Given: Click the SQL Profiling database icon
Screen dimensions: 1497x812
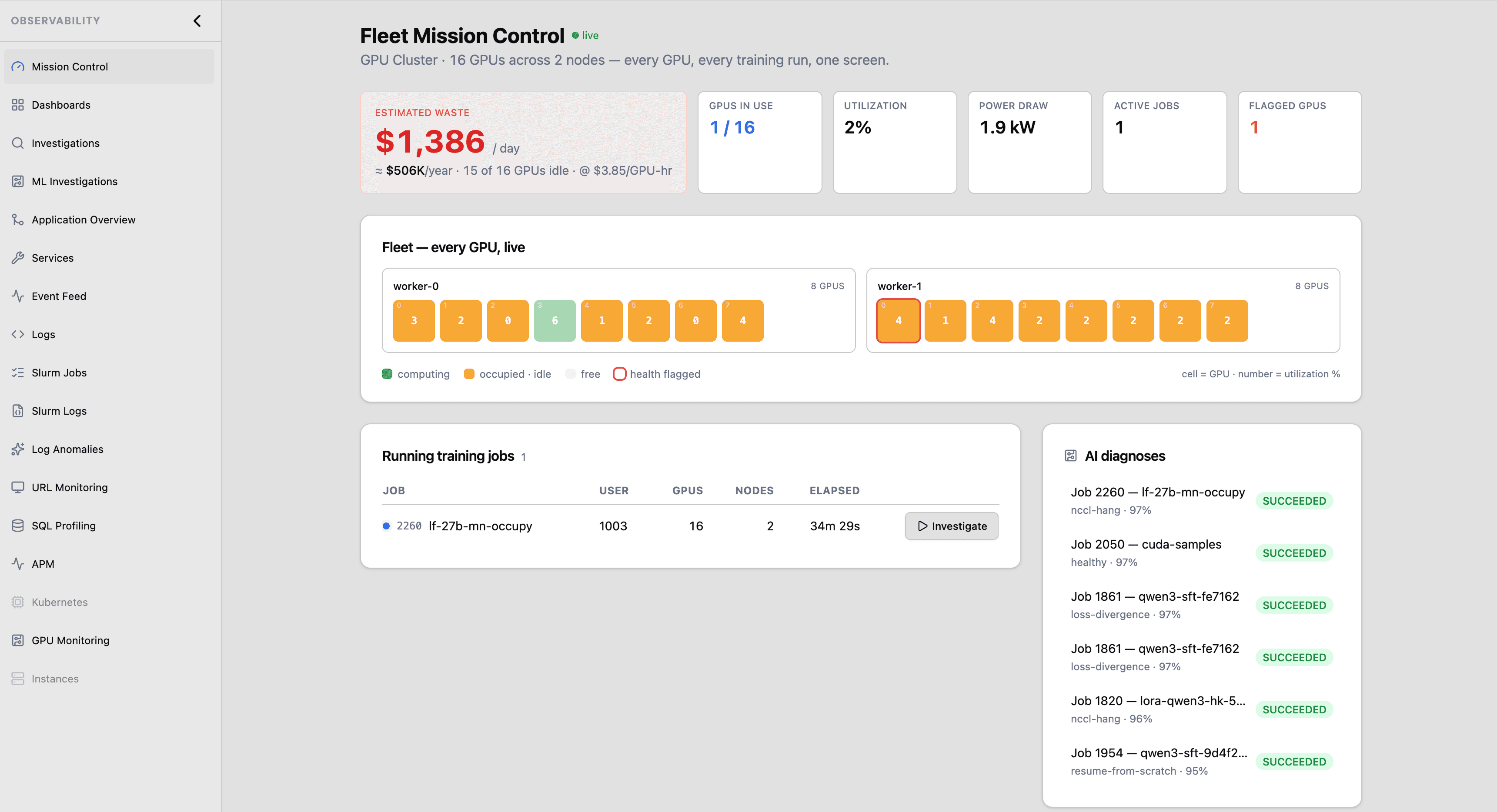Looking at the screenshot, I should pyautogui.click(x=18, y=526).
